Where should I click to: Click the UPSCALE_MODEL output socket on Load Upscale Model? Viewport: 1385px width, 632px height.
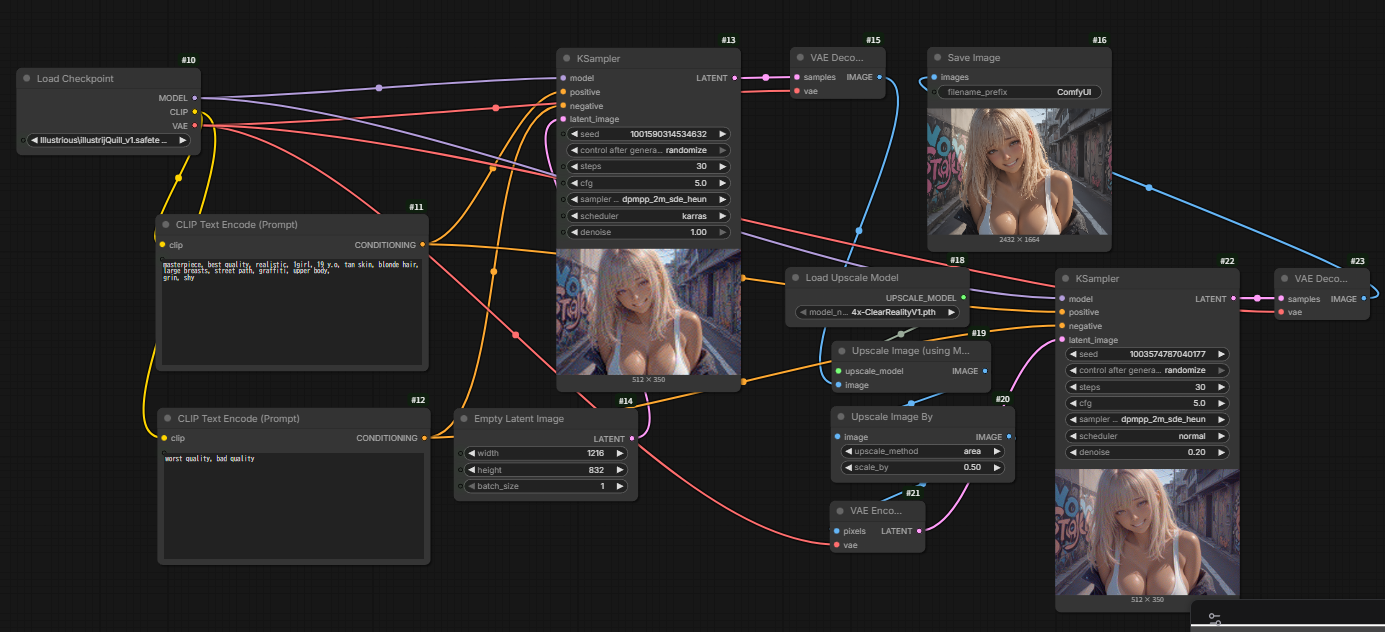(x=963, y=297)
